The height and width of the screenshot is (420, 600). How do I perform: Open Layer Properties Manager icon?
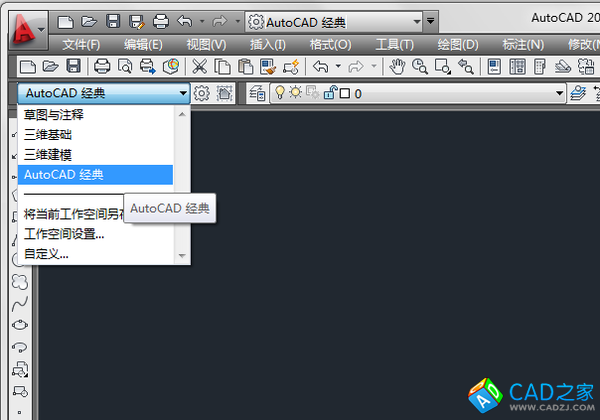point(257,93)
